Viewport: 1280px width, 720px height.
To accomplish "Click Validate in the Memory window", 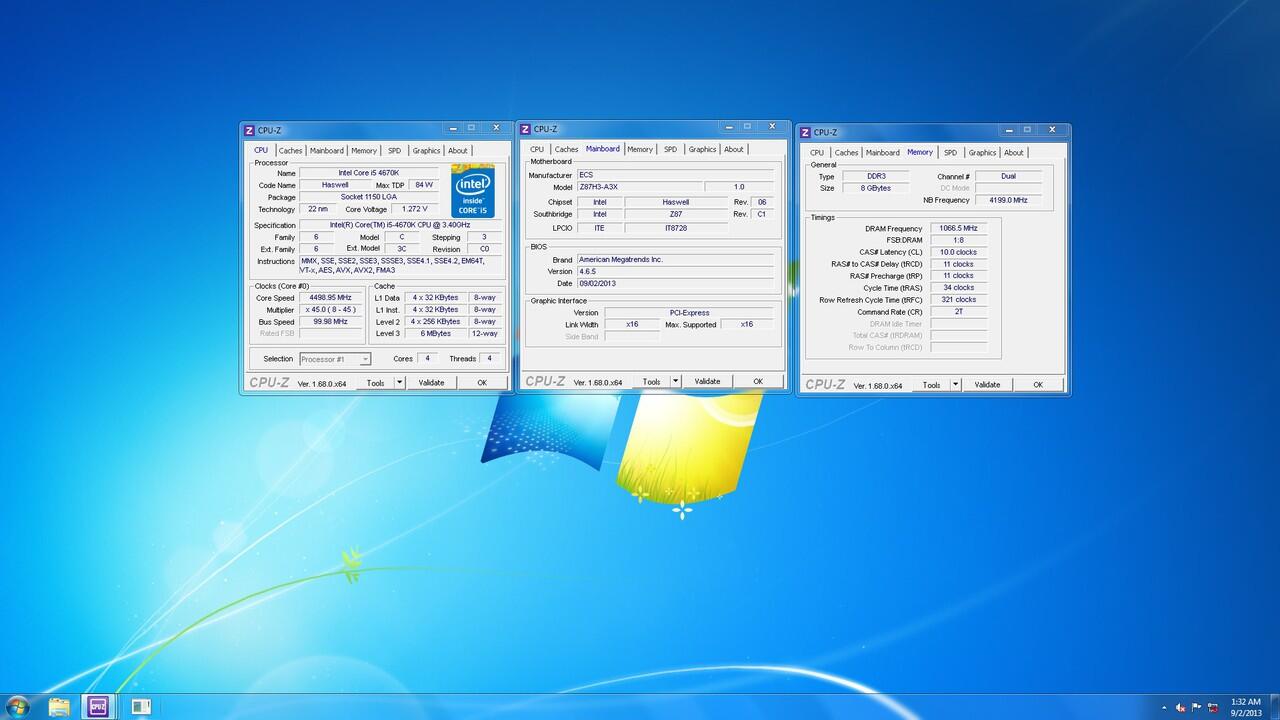I will 987,385.
